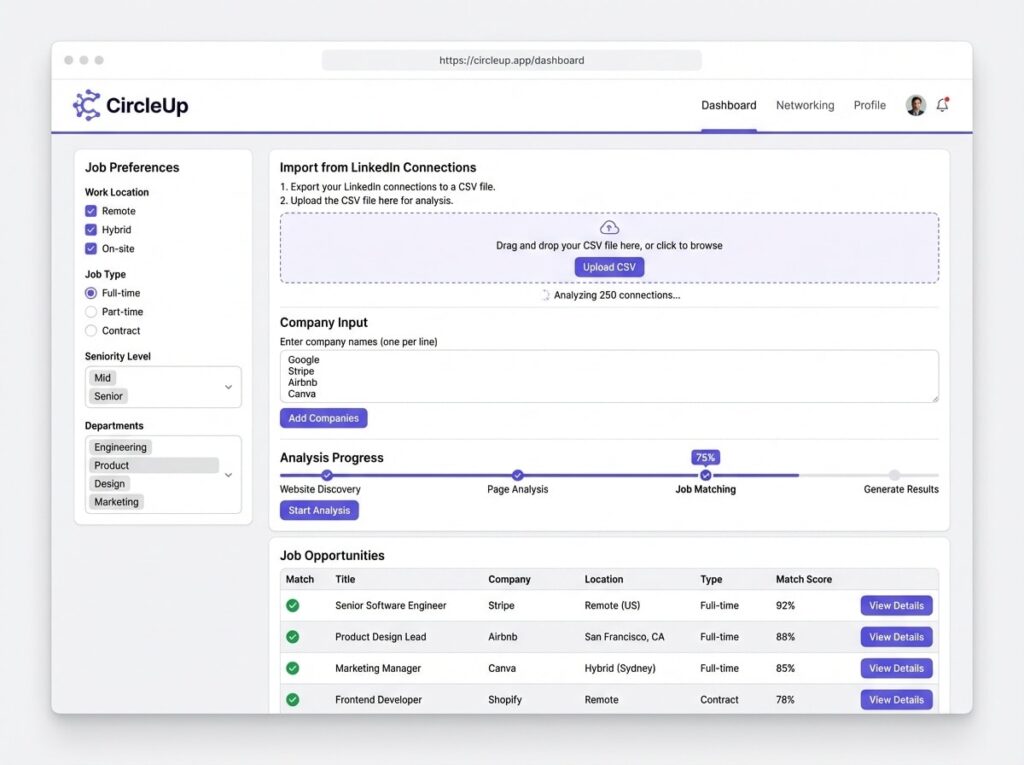Open the Profile tab
1024x765 pixels.
[x=869, y=105]
